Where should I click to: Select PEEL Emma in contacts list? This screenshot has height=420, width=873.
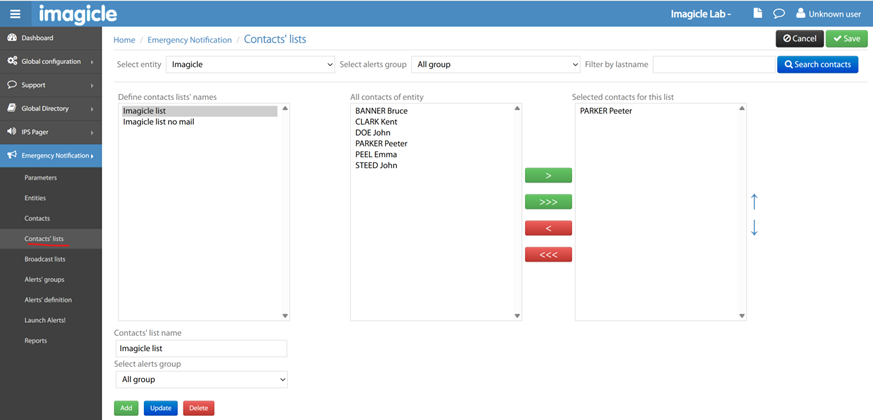(x=376, y=154)
